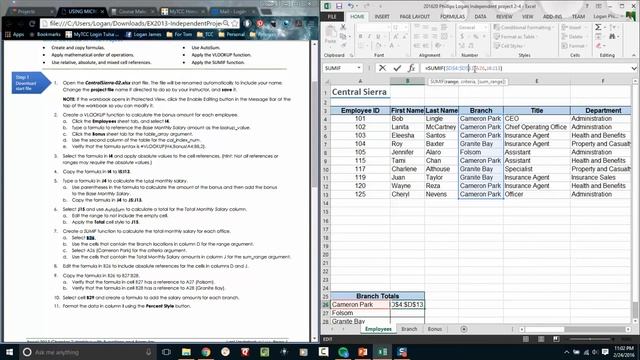Switch to Normal view in Excel status bar
640x360 pixels.
coord(526,339)
